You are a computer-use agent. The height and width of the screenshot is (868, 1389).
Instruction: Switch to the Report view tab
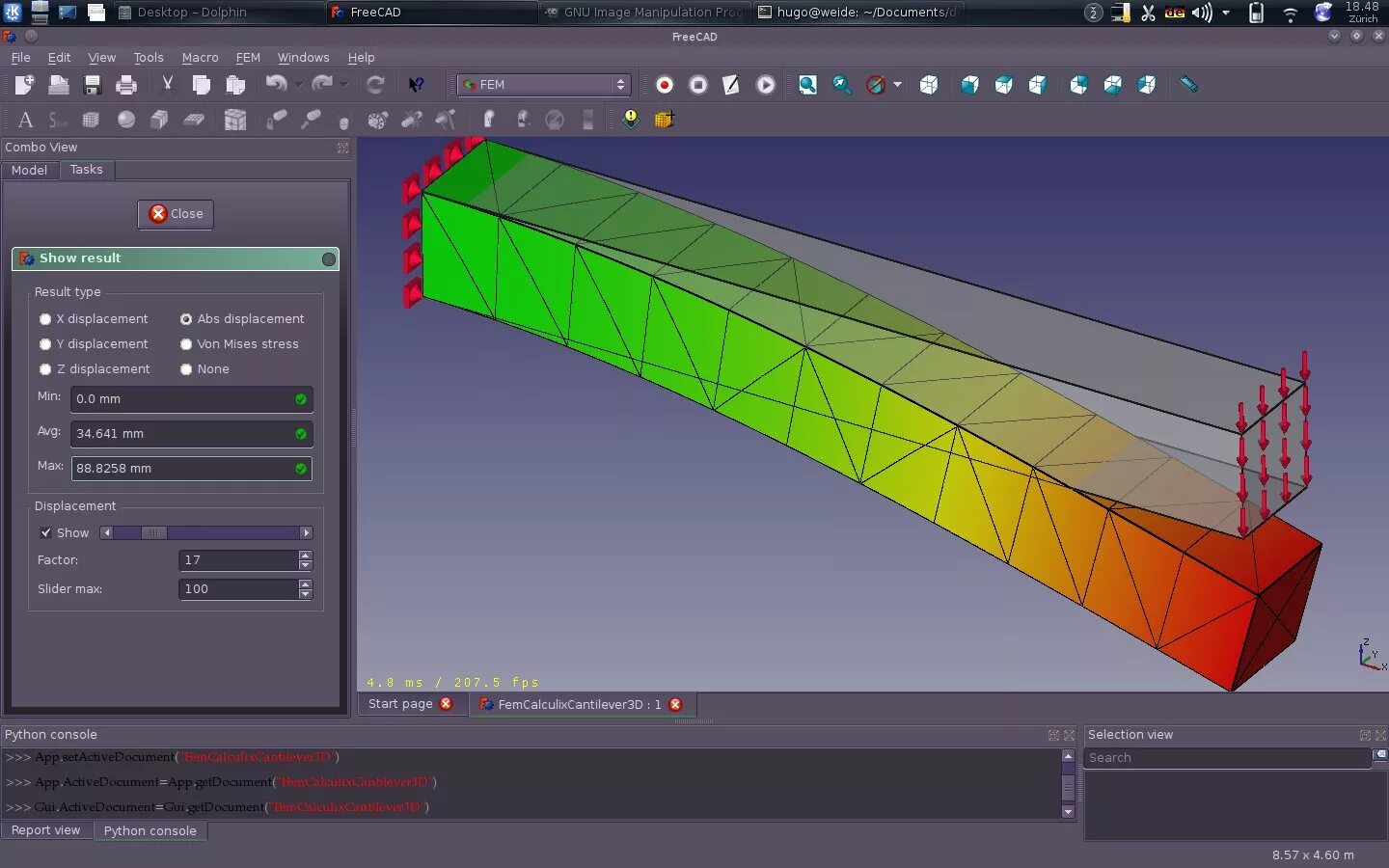tap(45, 830)
